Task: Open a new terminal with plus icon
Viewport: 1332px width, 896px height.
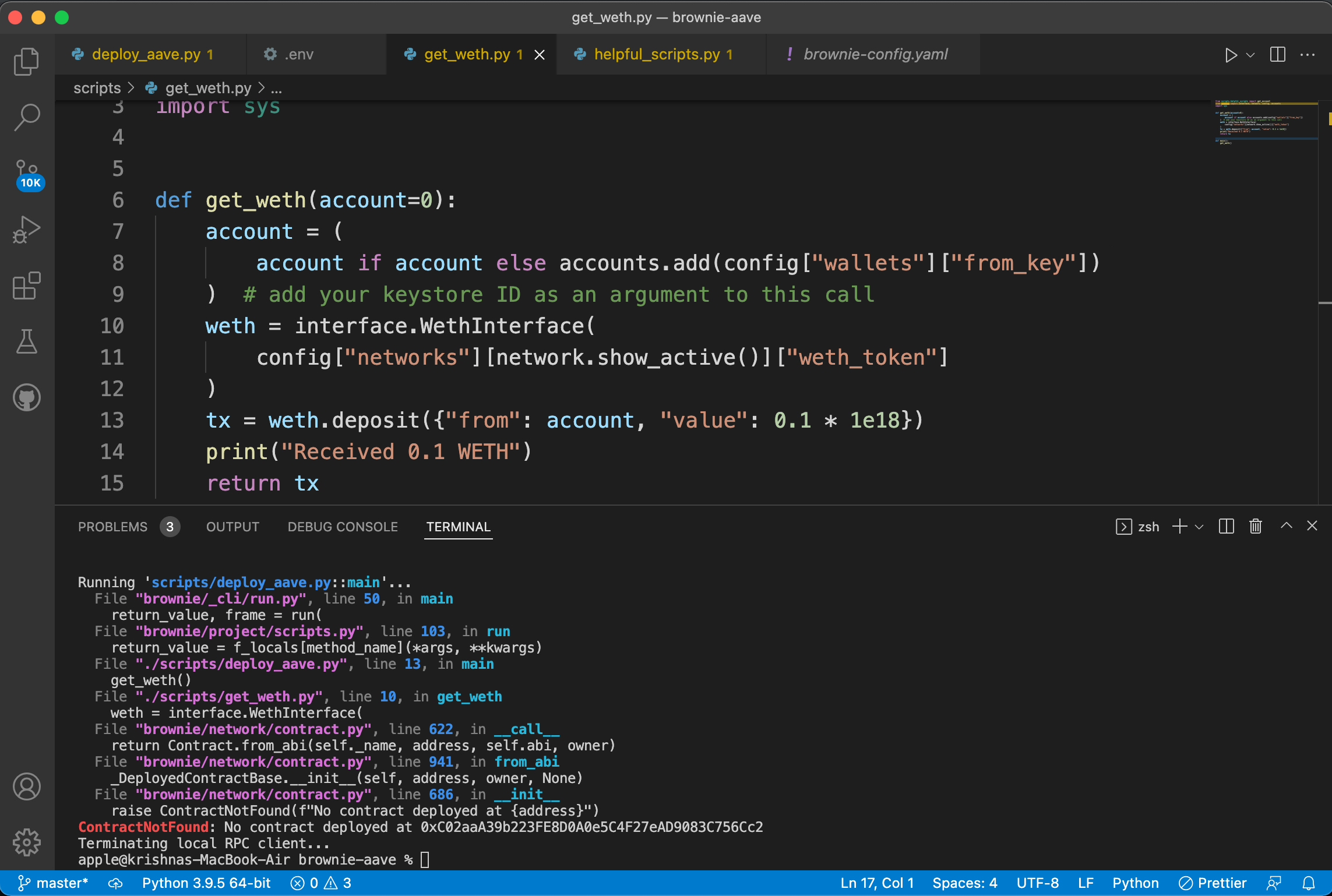Action: click(1179, 526)
